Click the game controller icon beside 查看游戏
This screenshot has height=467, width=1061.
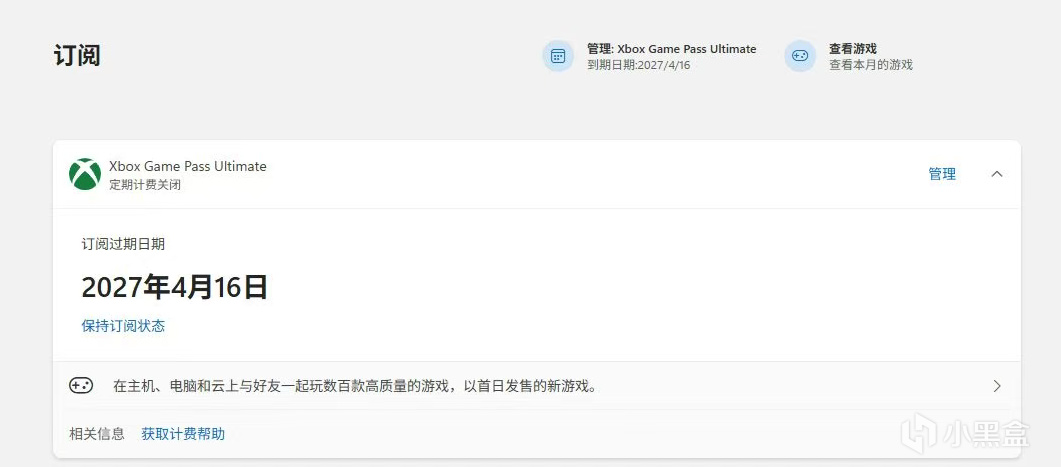(x=800, y=56)
